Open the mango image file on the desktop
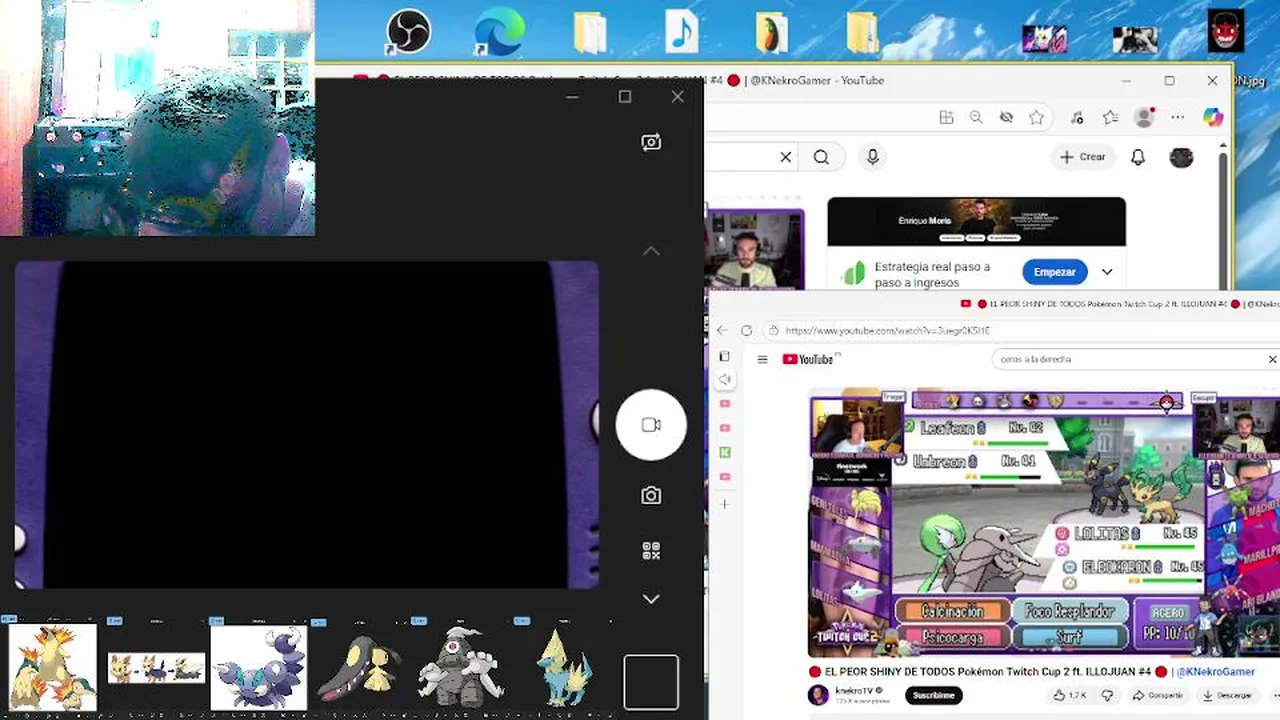1280x720 pixels. tap(771, 31)
